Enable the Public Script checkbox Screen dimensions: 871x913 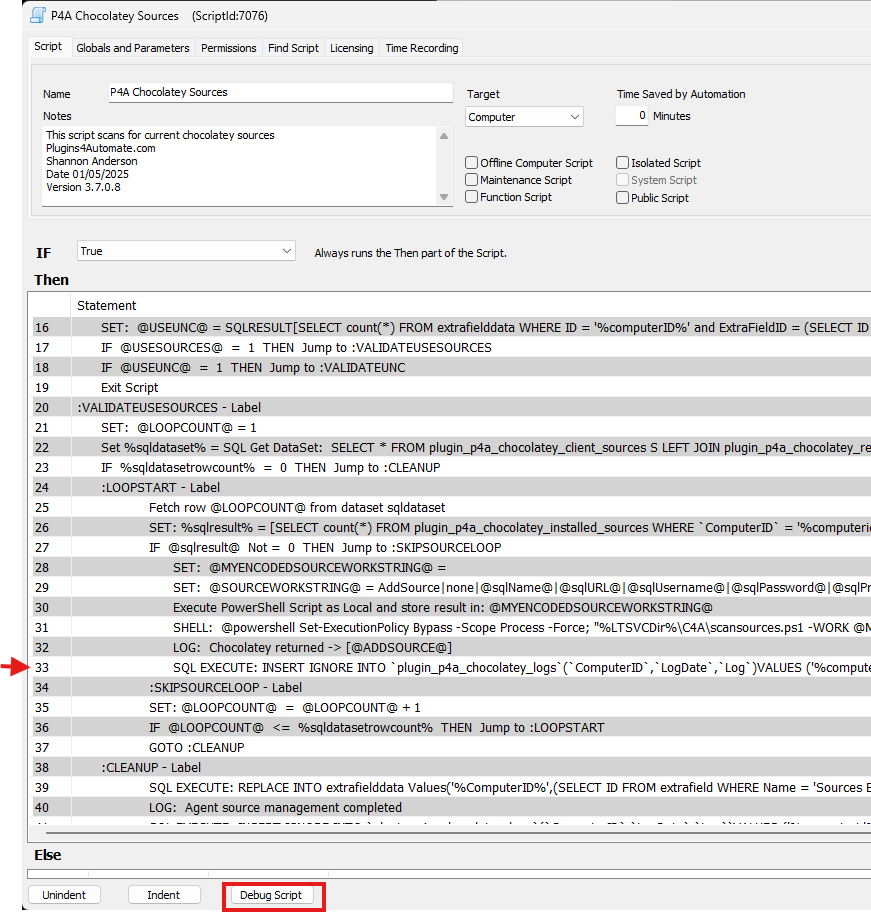622,197
